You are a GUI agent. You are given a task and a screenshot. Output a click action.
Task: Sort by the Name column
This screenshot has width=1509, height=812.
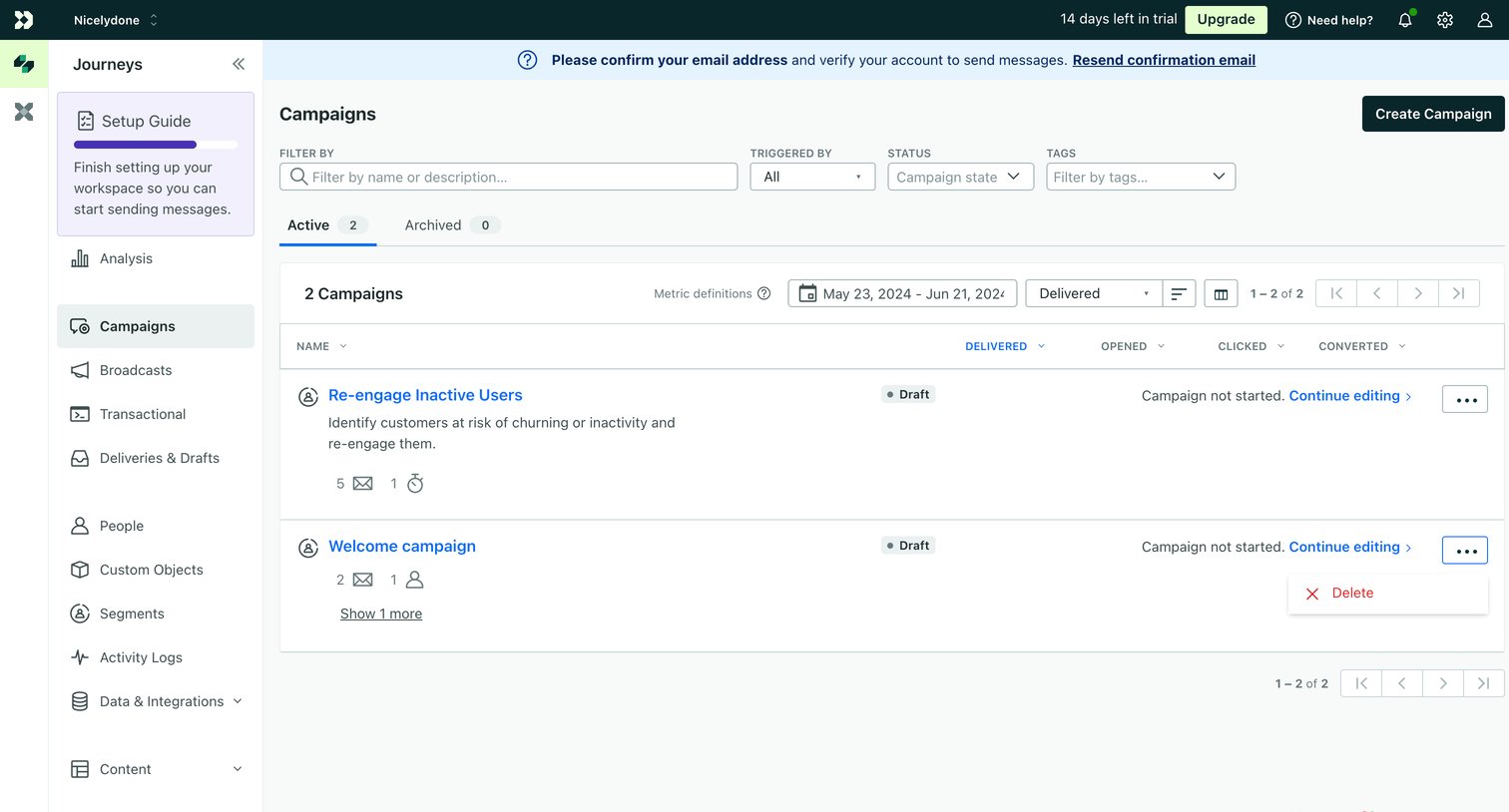[x=321, y=346]
